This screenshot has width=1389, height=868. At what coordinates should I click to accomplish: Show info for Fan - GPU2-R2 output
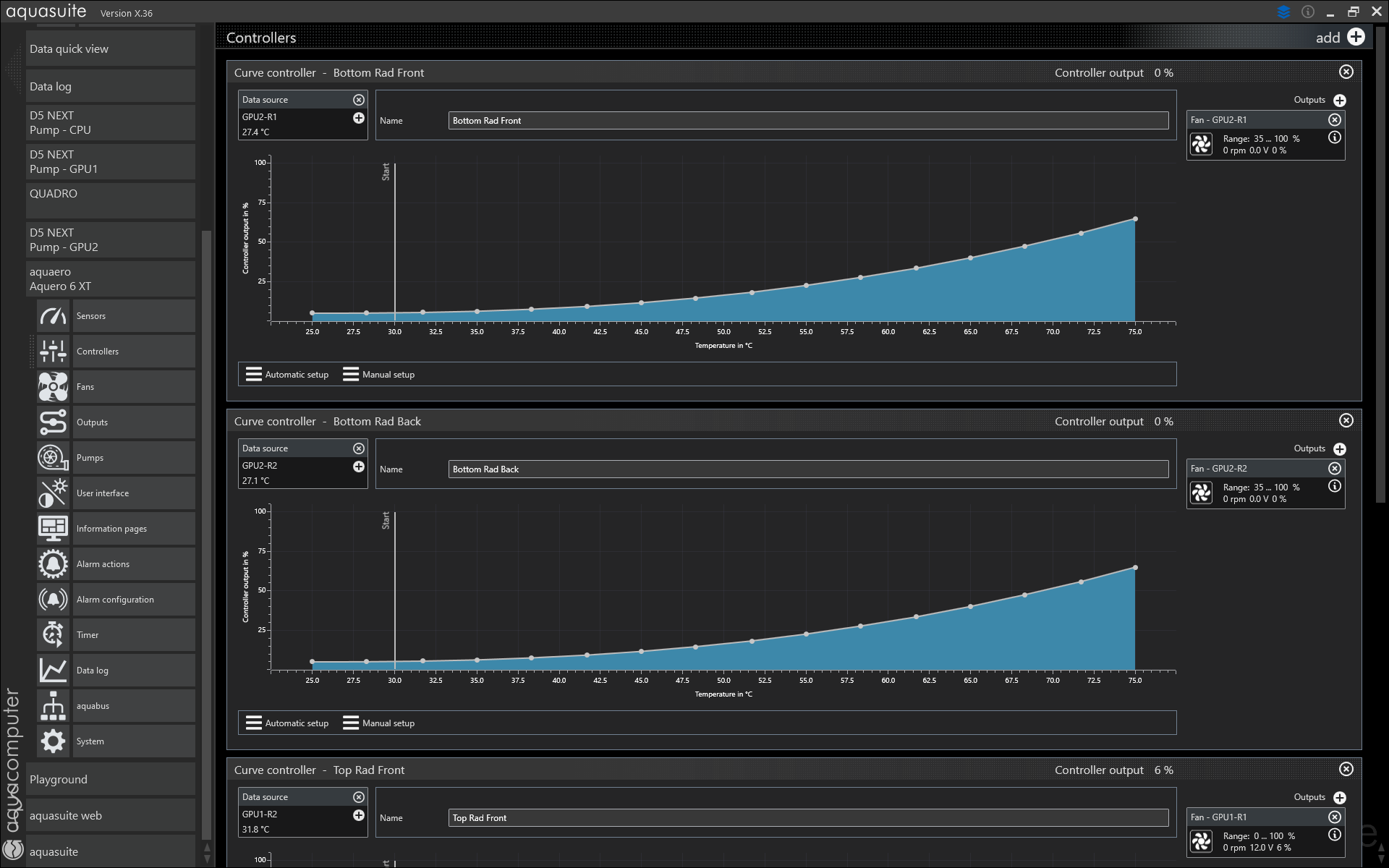[1335, 486]
